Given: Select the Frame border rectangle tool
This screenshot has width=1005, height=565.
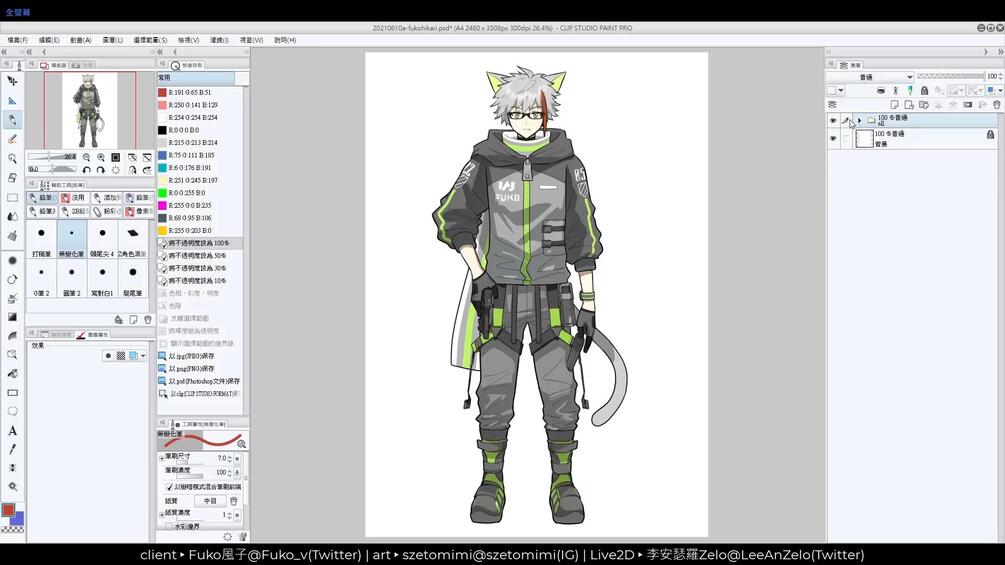Looking at the screenshot, I should pos(12,393).
